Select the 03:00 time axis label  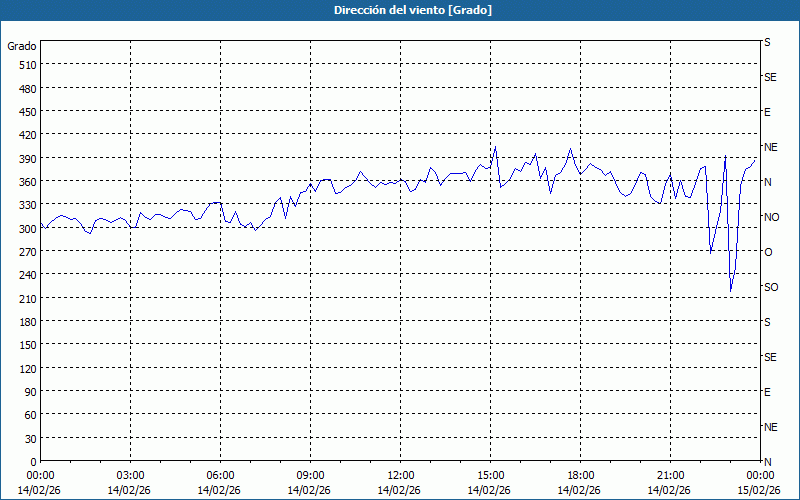coord(130,475)
